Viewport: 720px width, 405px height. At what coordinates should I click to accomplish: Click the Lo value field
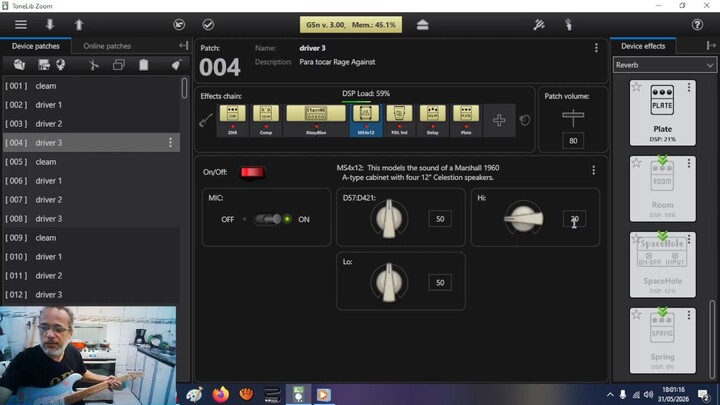click(440, 283)
